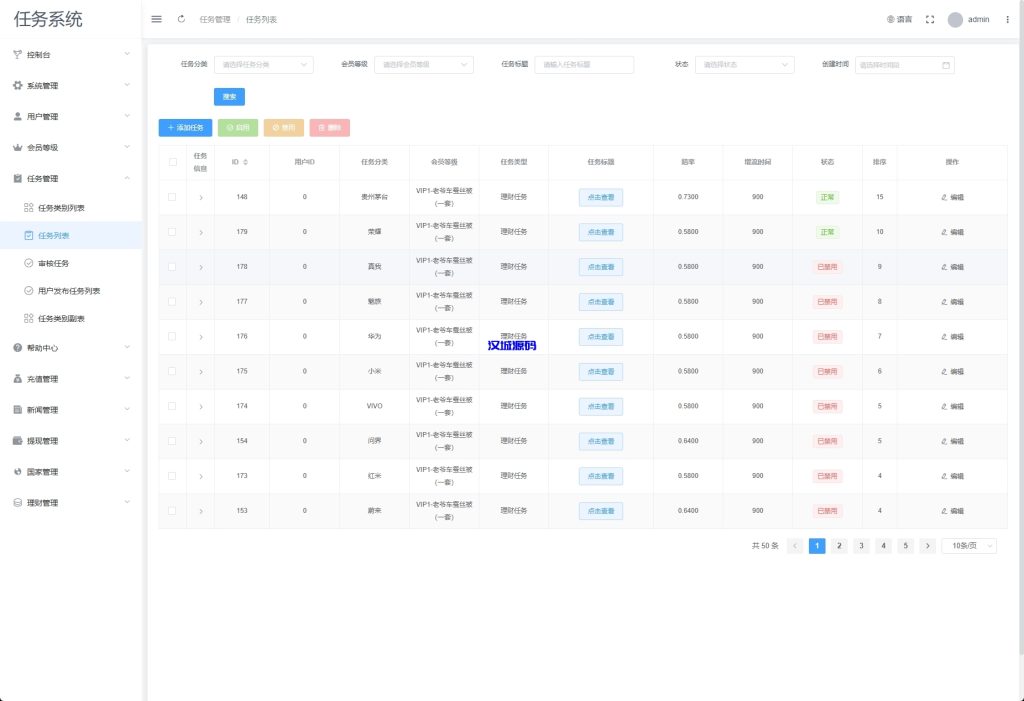This screenshot has height=701, width=1024.
Task: Expand task info for row ID 179
Action: 201,232
